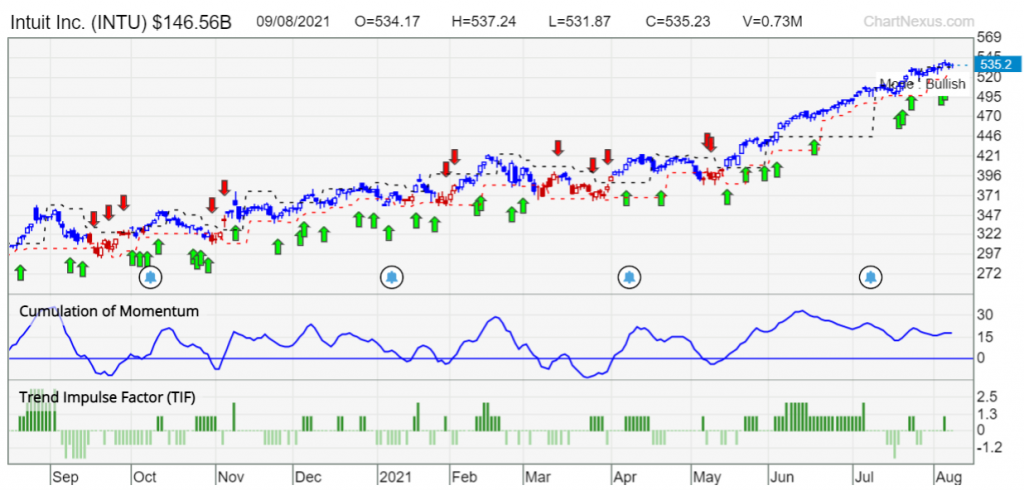Click the 2.5 value on TIF scale
This screenshot has height=490, width=1024.
point(987,397)
